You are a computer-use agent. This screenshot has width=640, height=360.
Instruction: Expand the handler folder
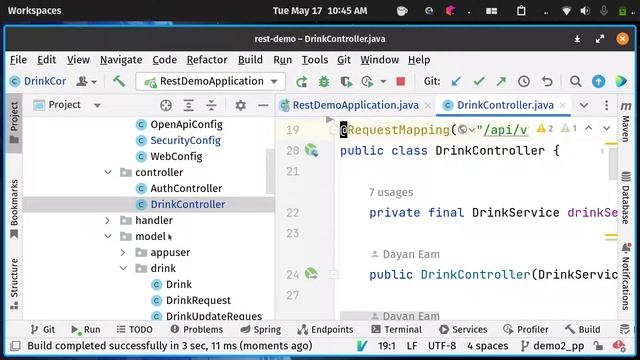(108, 220)
